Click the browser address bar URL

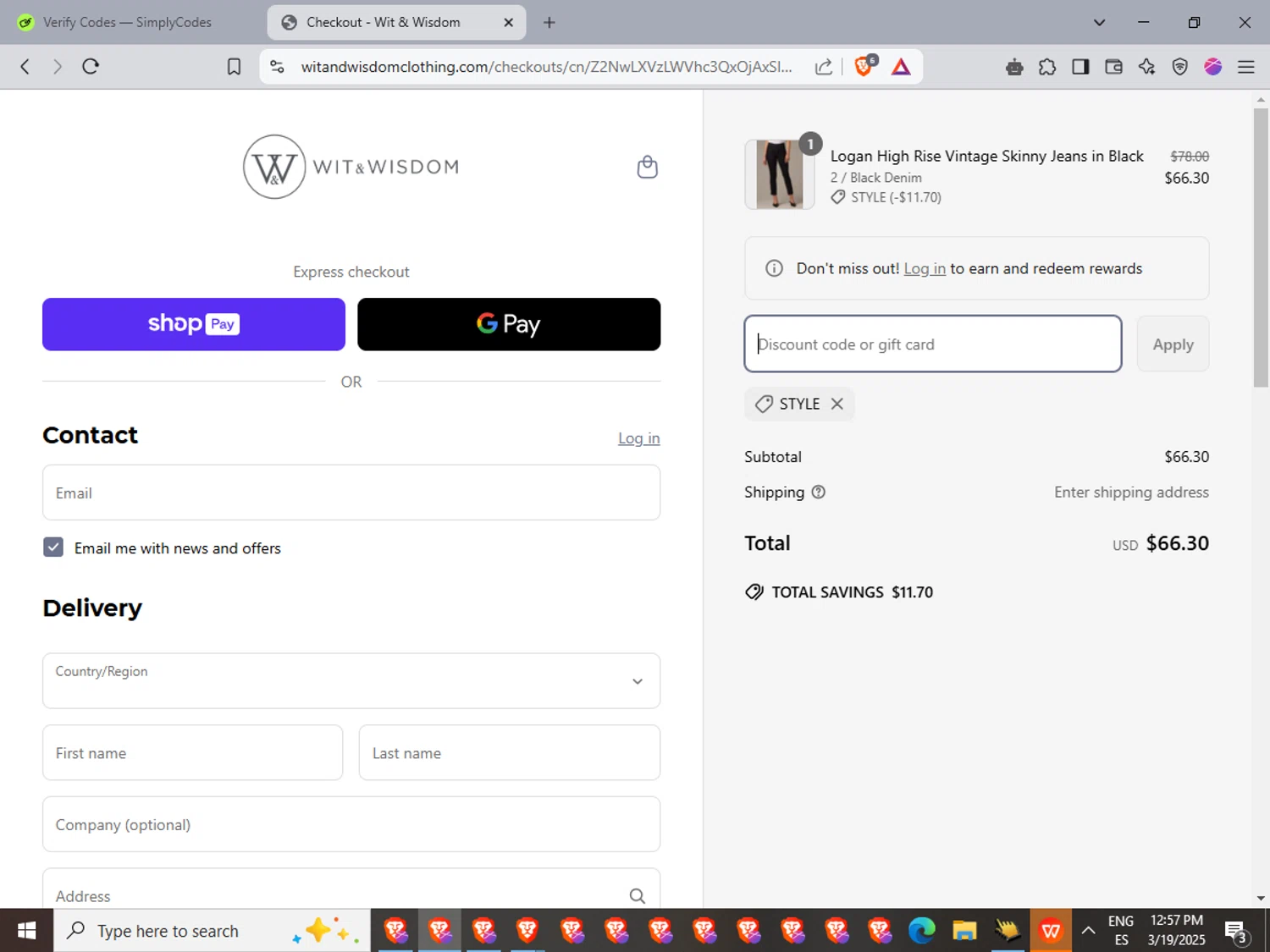point(546,67)
